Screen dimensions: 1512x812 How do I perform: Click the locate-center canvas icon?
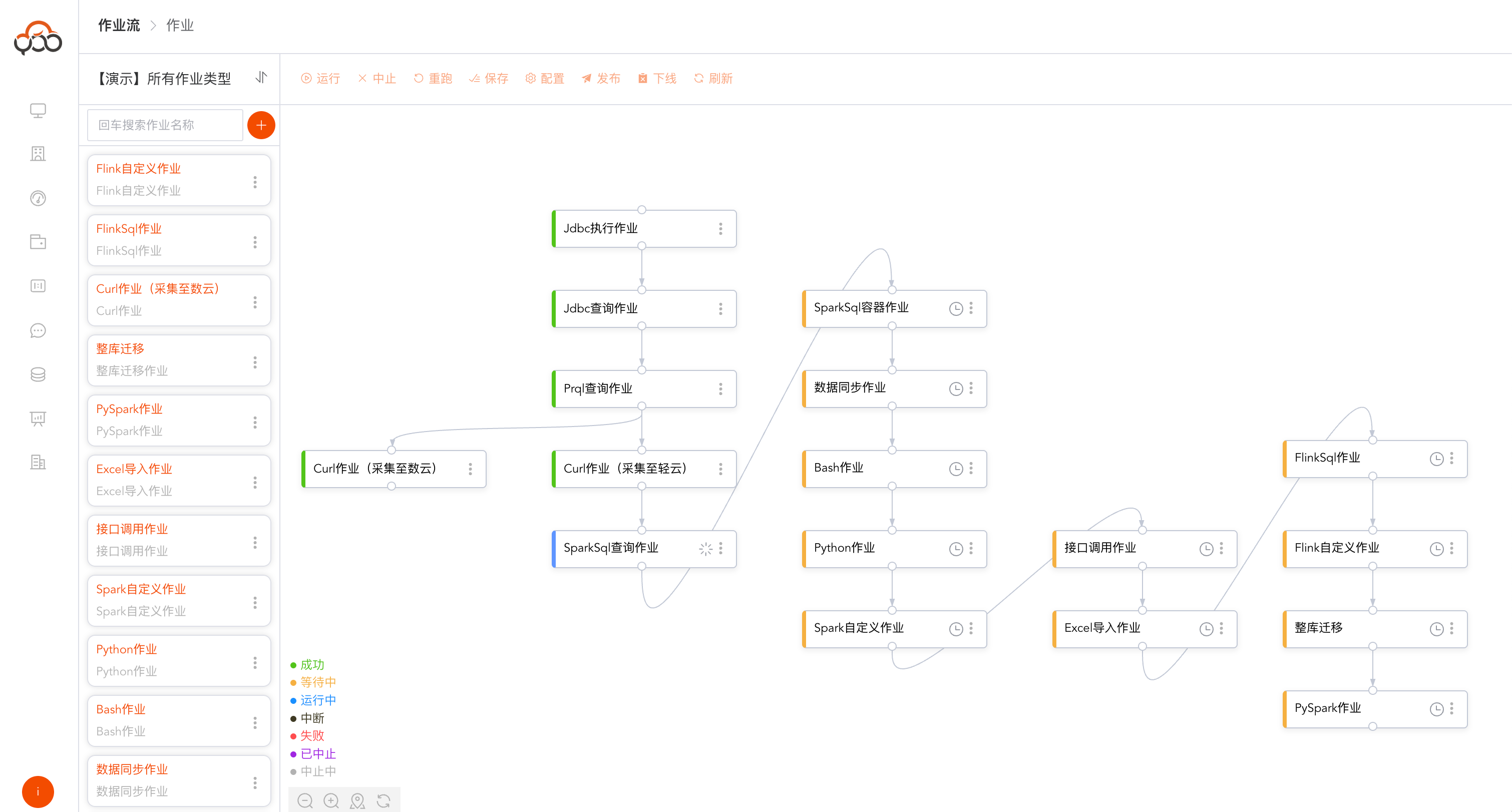pyautogui.click(x=357, y=800)
